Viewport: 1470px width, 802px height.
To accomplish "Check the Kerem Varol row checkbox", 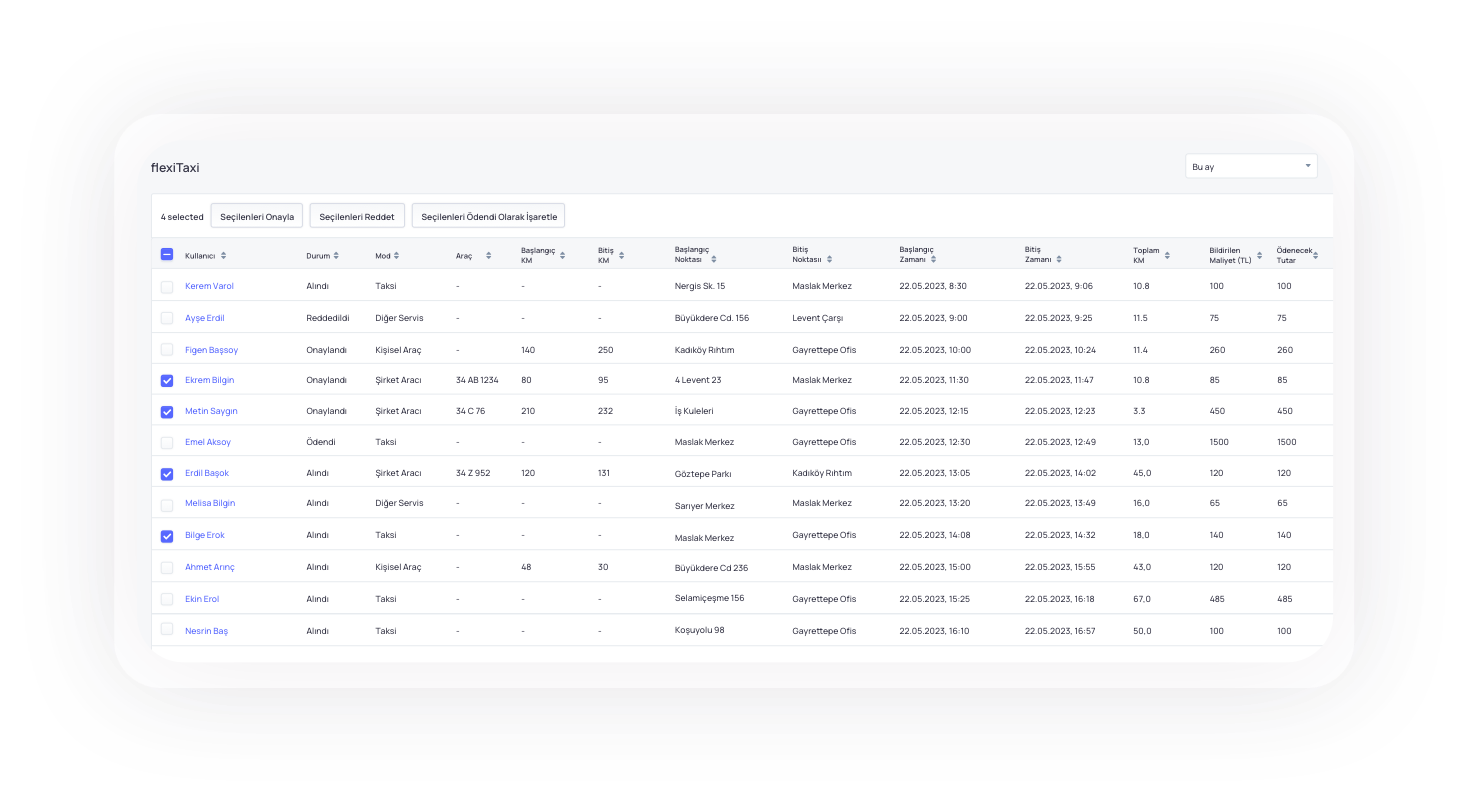I will pos(167,287).
